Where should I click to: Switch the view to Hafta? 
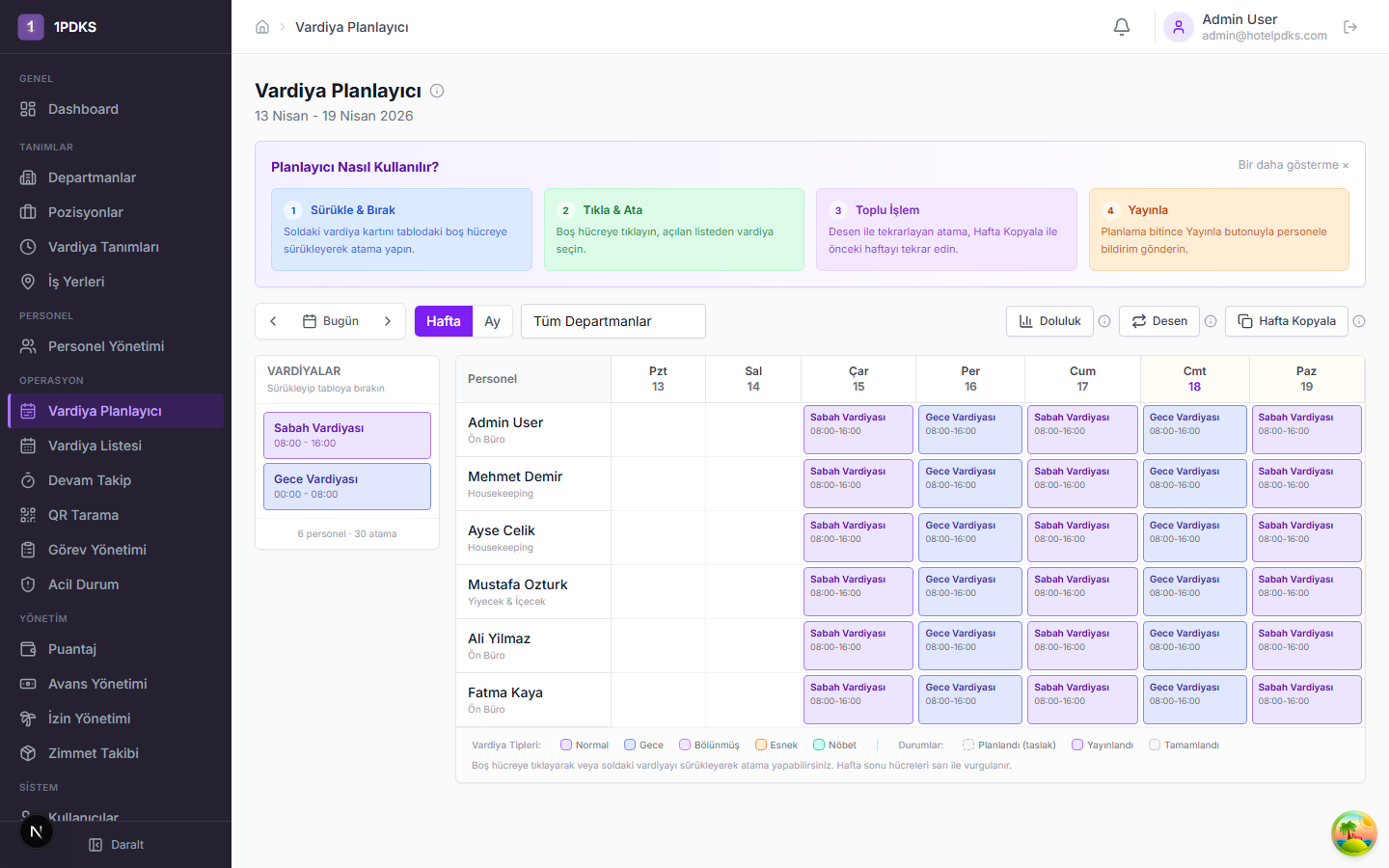point(444,321)
